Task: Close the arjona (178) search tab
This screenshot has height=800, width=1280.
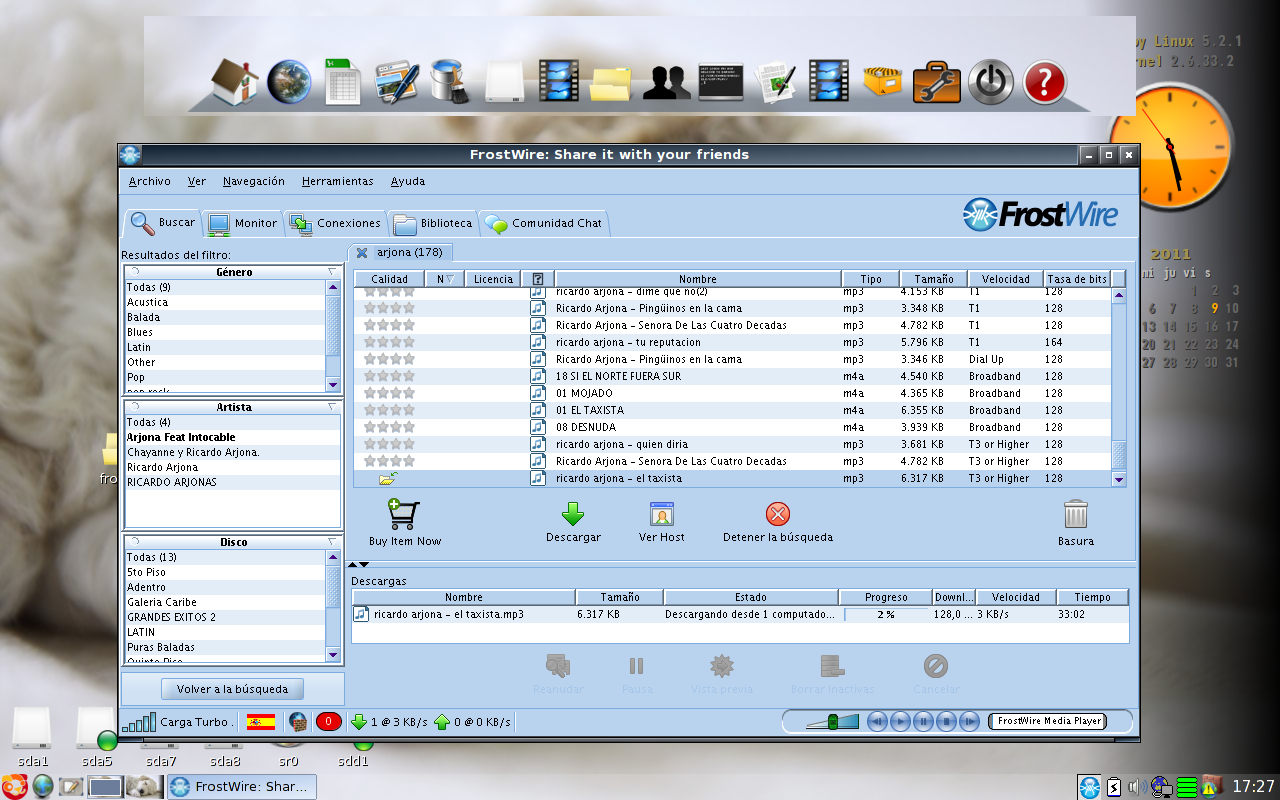Action: [362, 253]
